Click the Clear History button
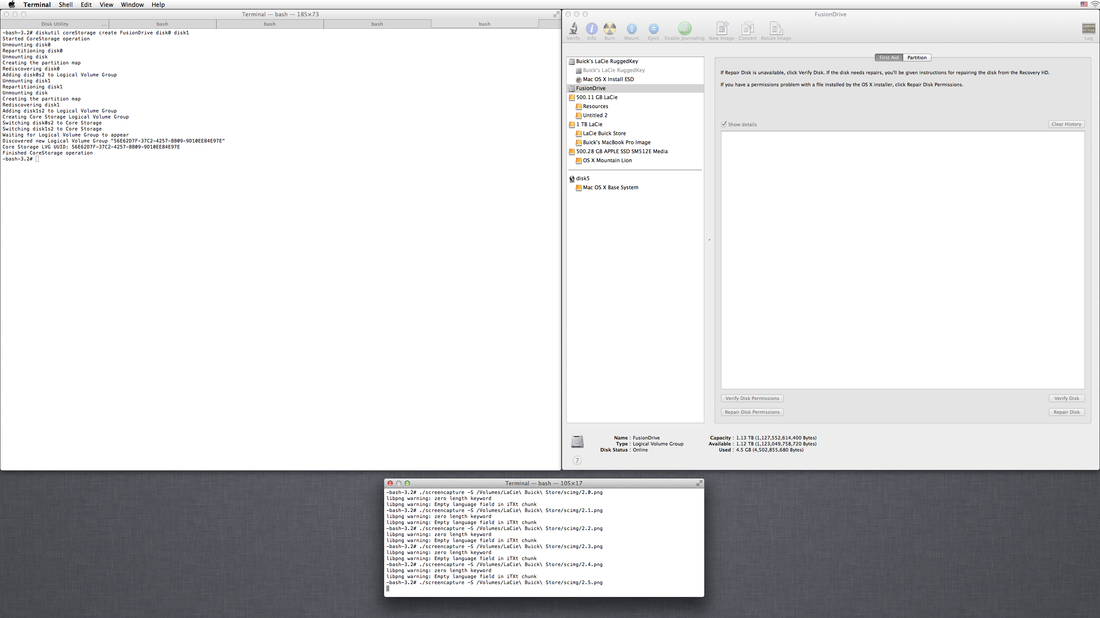The image size is (1100, 618). [x=1066, y=124]
